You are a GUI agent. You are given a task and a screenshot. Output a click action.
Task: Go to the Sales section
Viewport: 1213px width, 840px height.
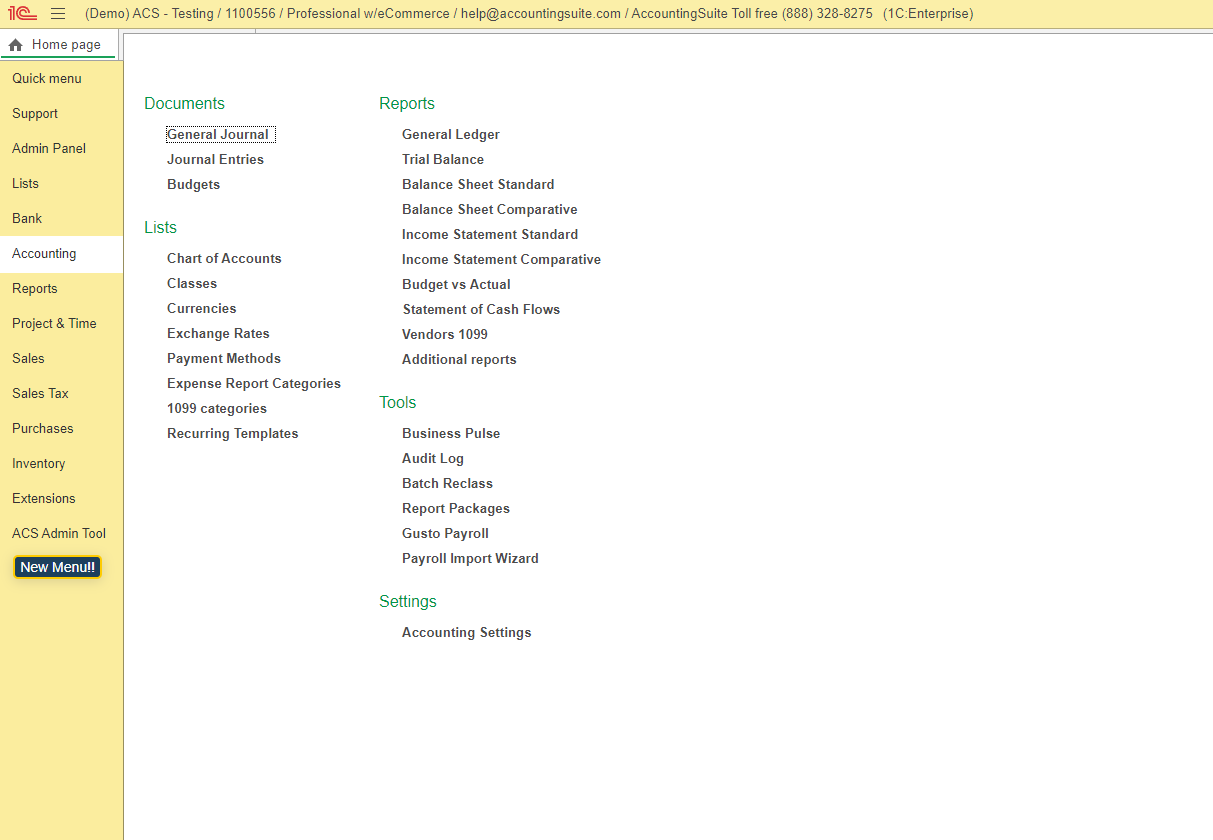pos(61,359)
